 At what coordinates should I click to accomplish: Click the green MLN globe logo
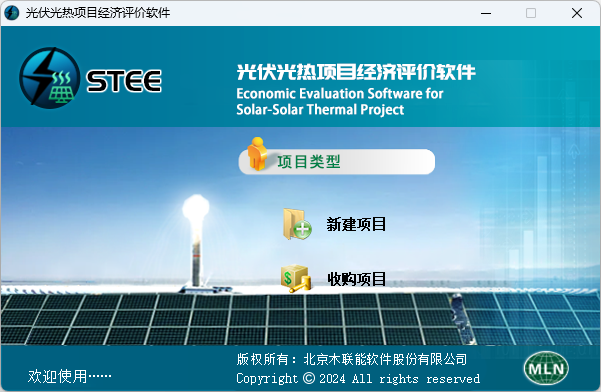pos(546,368)
